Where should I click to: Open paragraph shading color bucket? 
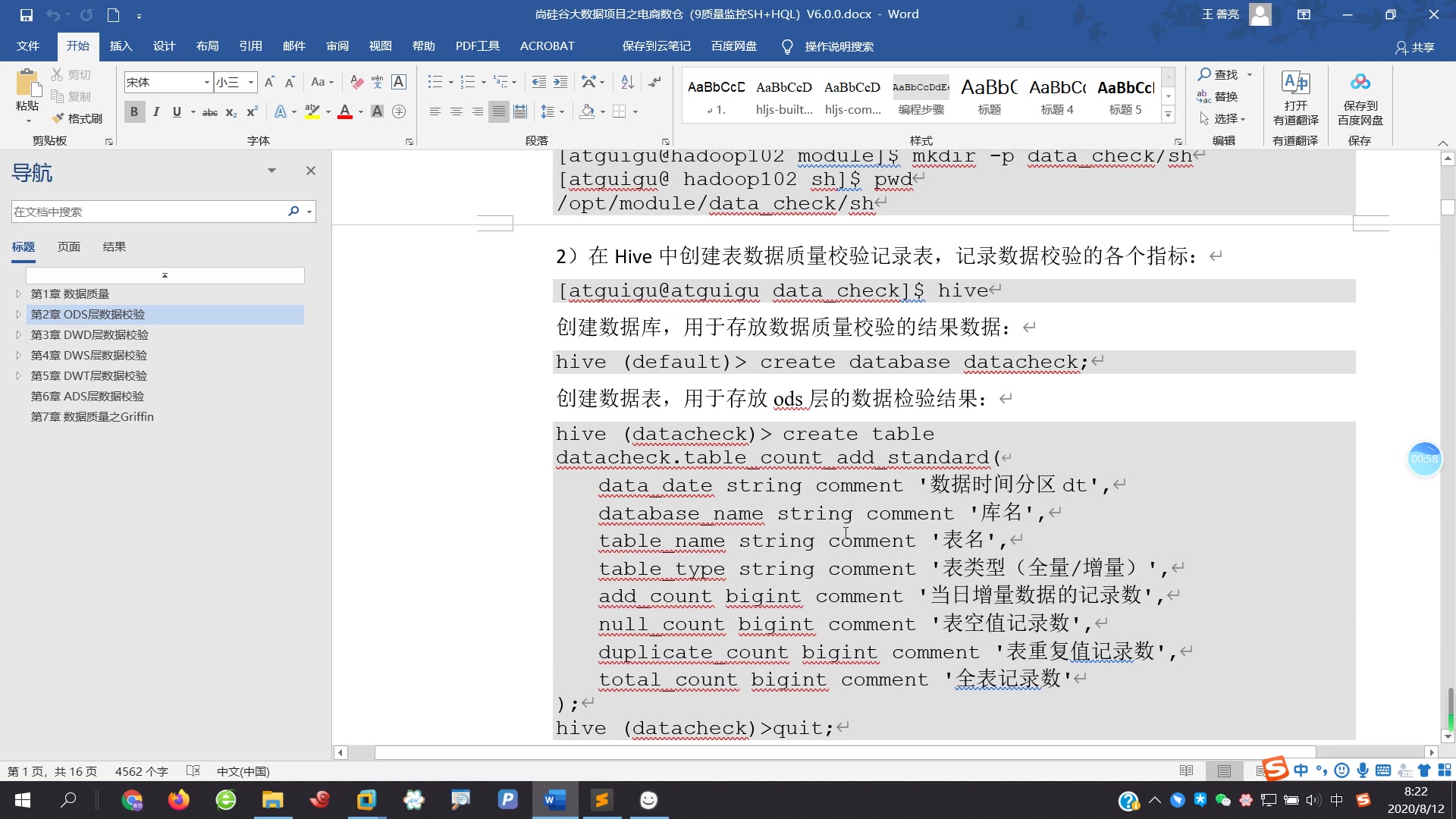point(587,112)
